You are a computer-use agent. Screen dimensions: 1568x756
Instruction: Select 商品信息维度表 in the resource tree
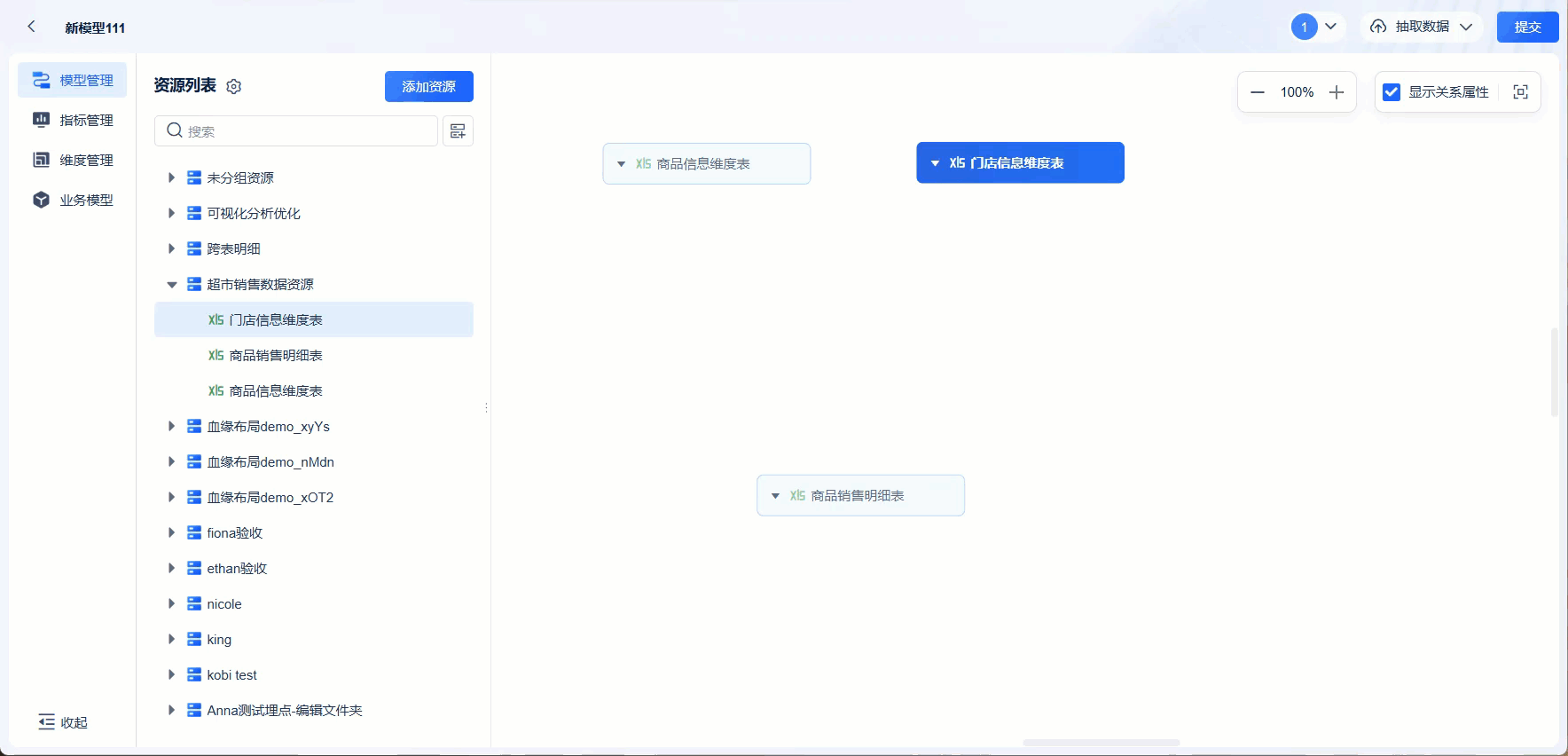[x=314, y=390]
